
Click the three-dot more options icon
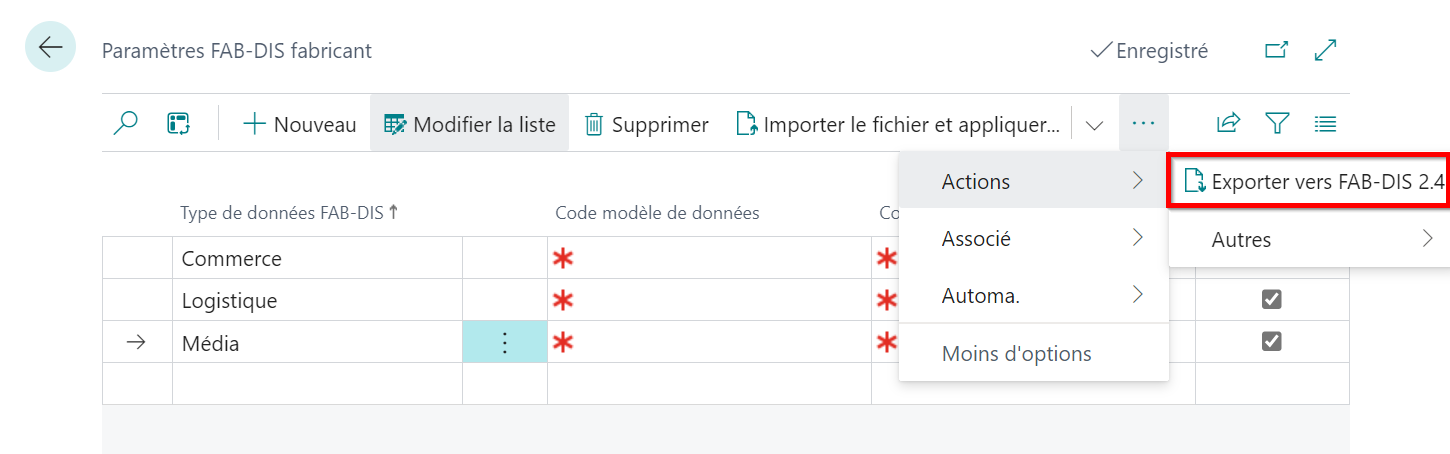coord(1143,124)
